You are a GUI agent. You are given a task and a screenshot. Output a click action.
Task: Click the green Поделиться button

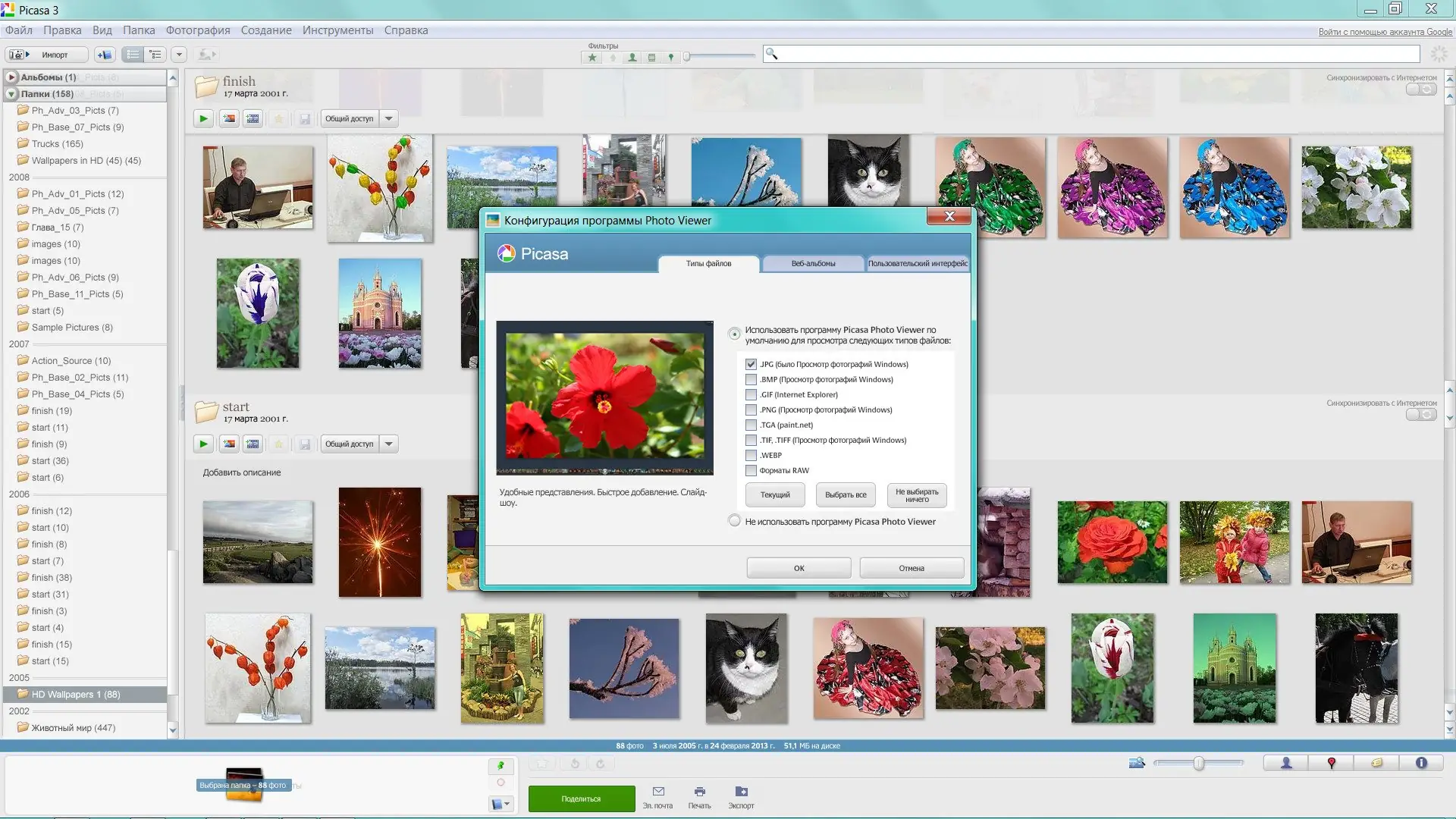[x=581, y=799]
